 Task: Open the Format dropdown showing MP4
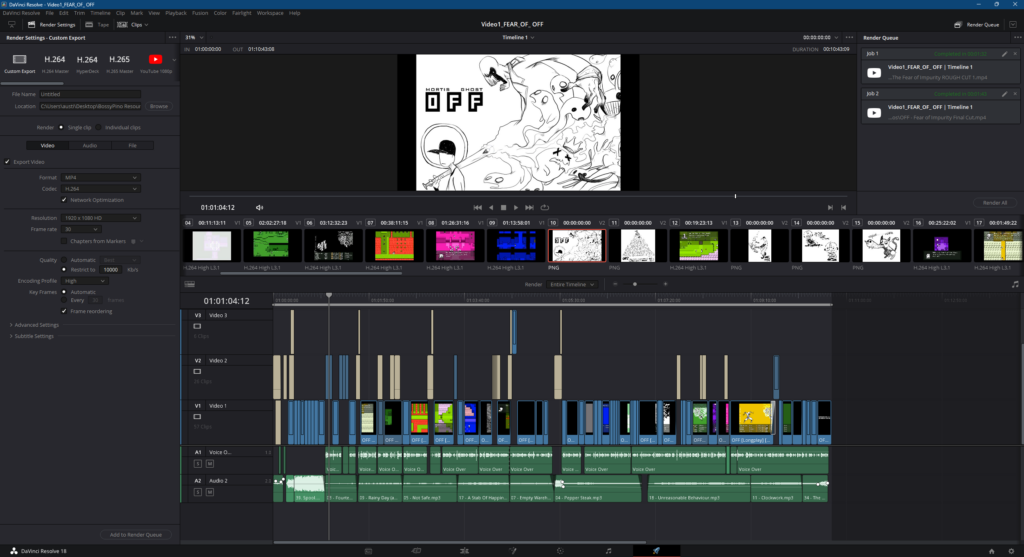(101, 177)
